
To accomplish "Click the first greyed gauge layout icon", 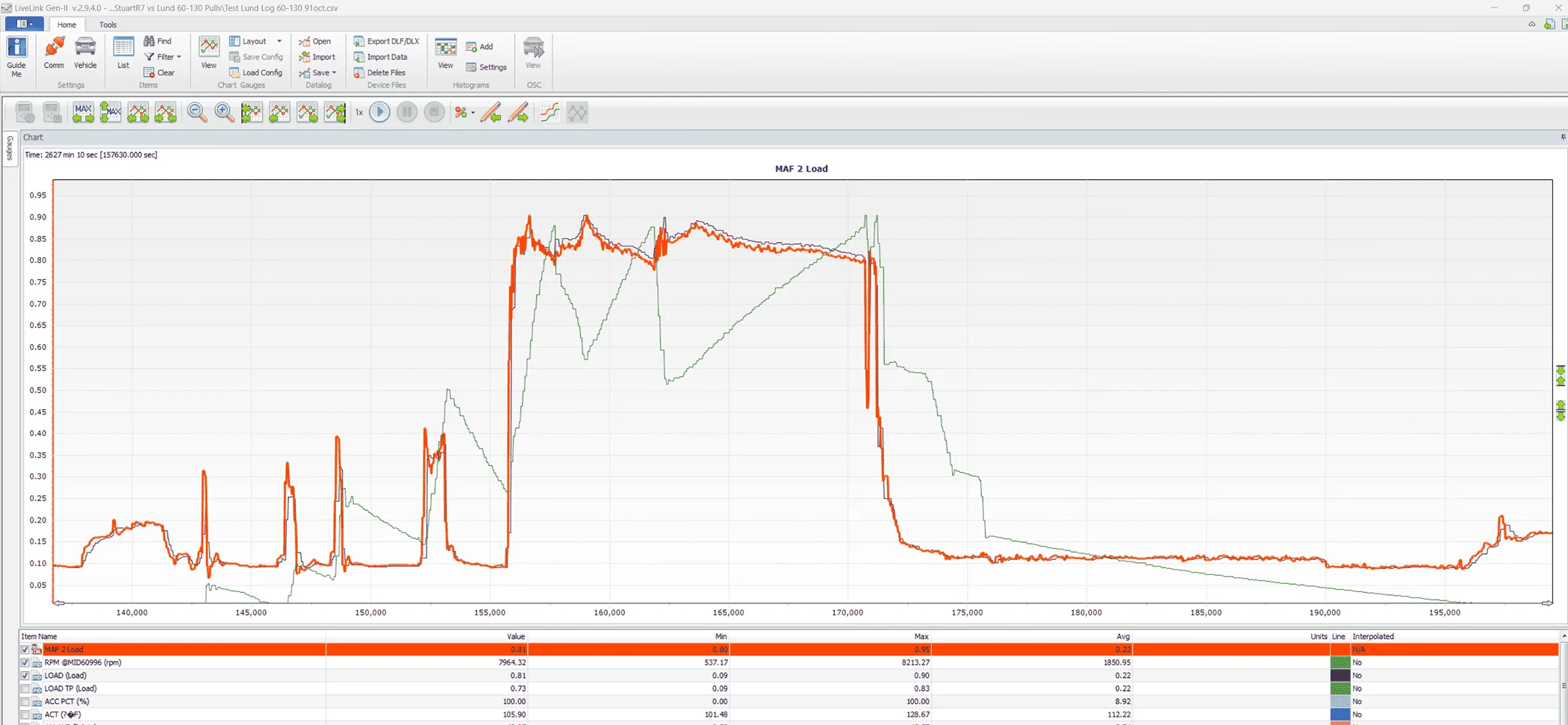I will tap(25, 113).
